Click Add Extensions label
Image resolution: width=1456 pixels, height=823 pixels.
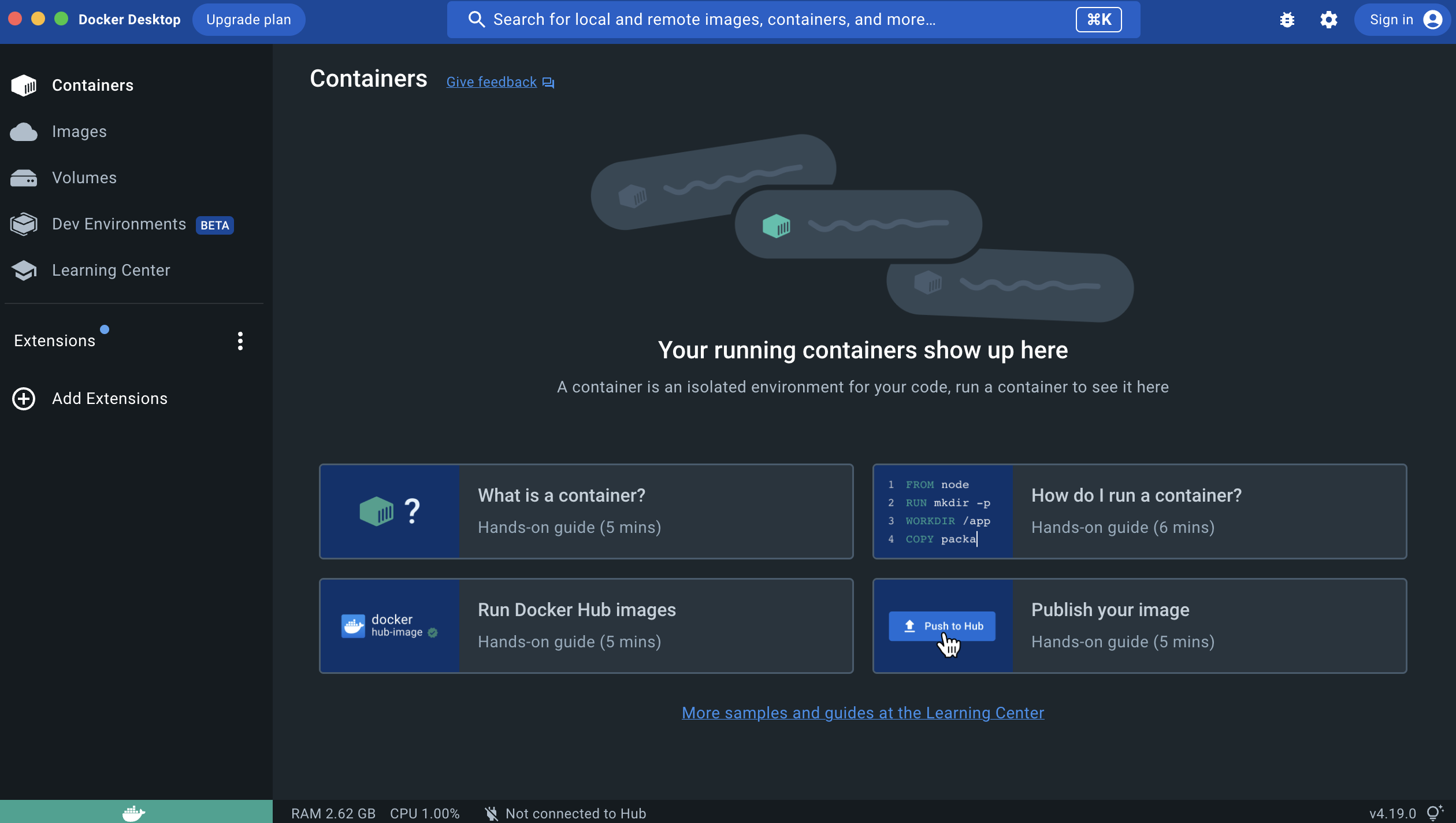coord(110,399)
